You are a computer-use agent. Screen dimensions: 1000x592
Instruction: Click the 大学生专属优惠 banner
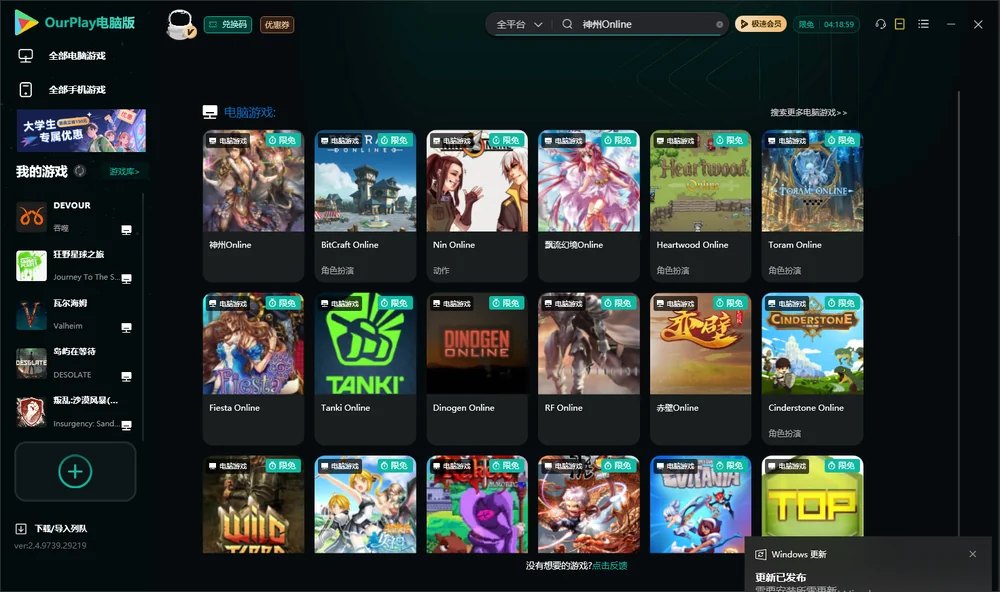click(81, 130)
